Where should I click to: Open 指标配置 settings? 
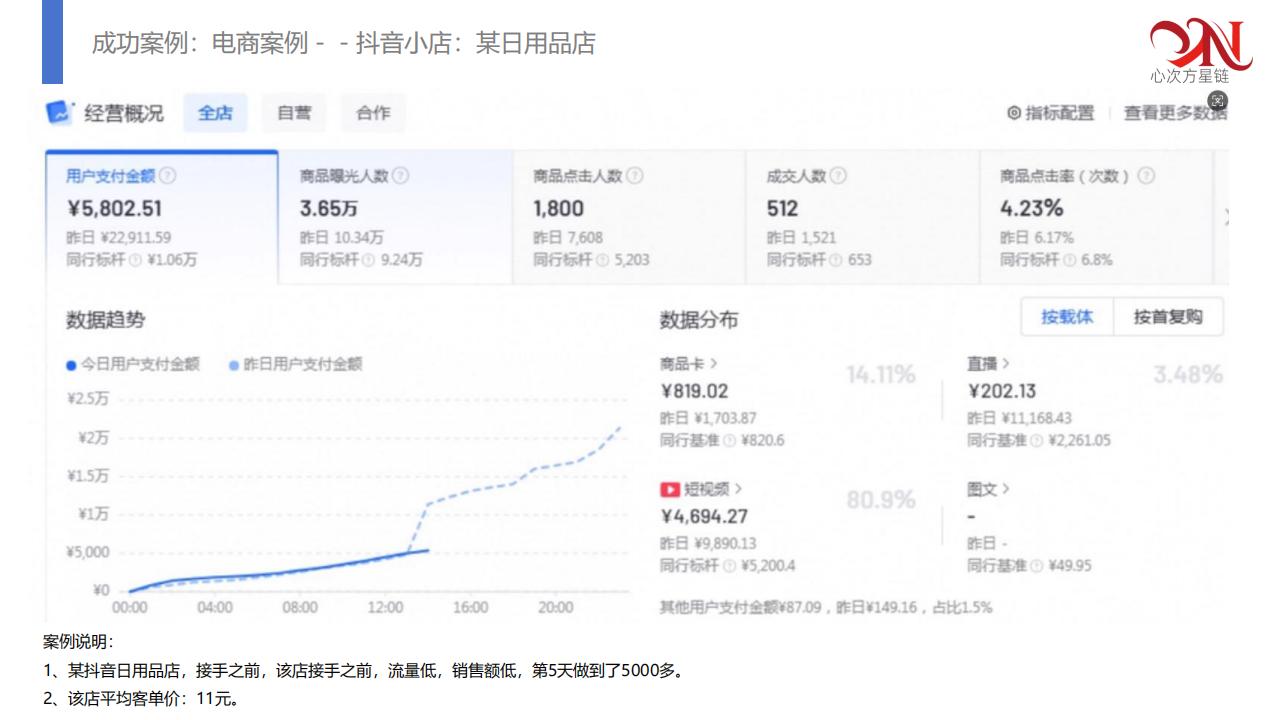tap(1051, 113)
